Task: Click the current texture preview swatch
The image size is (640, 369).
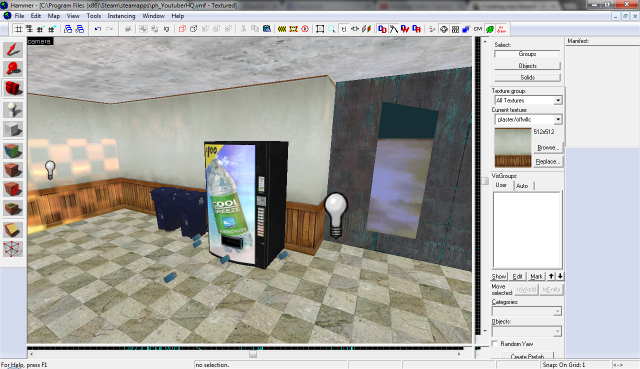Action: pyautogui.click(x=513, y=147)
